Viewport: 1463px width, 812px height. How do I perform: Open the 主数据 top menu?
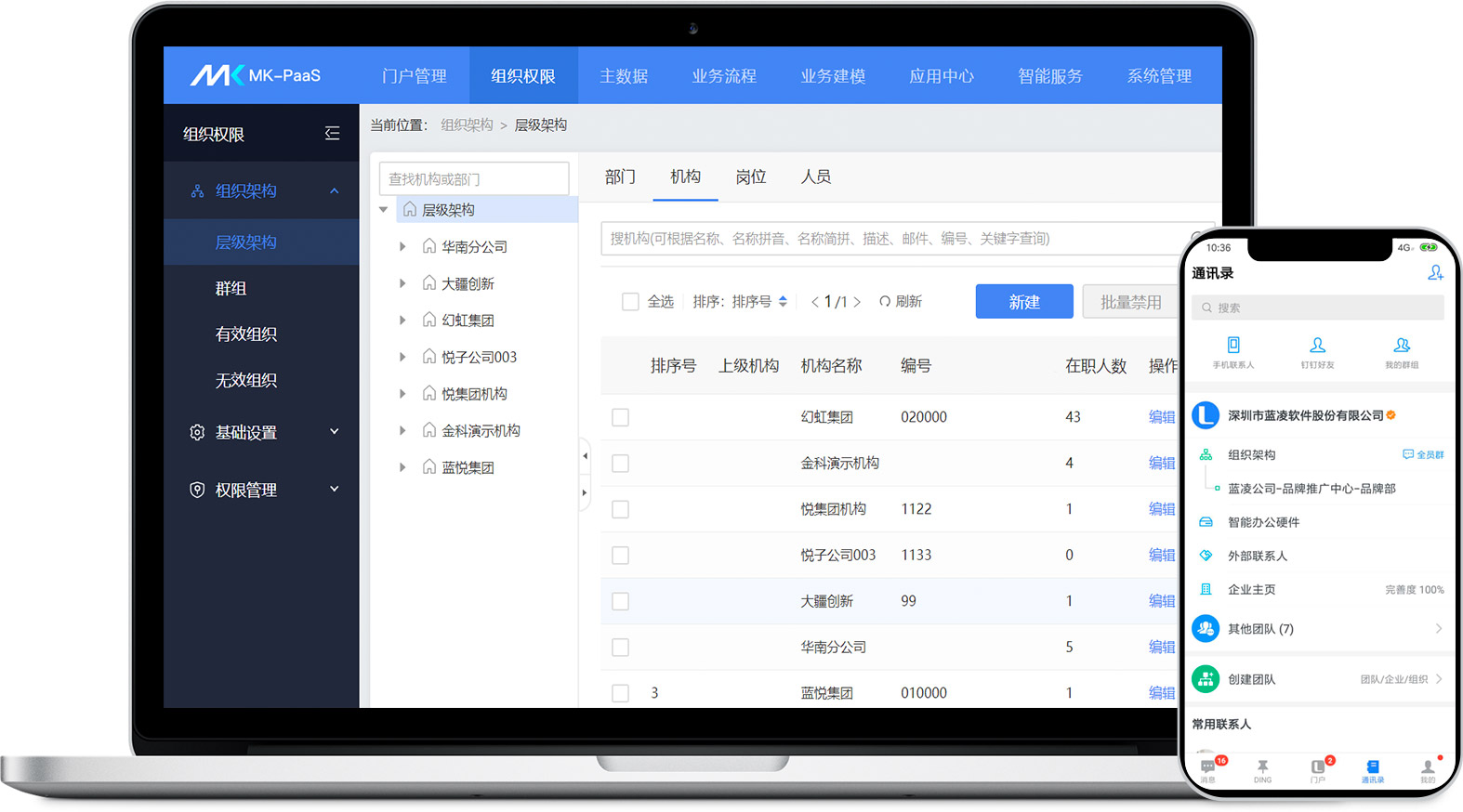click(x=624, y=76)
